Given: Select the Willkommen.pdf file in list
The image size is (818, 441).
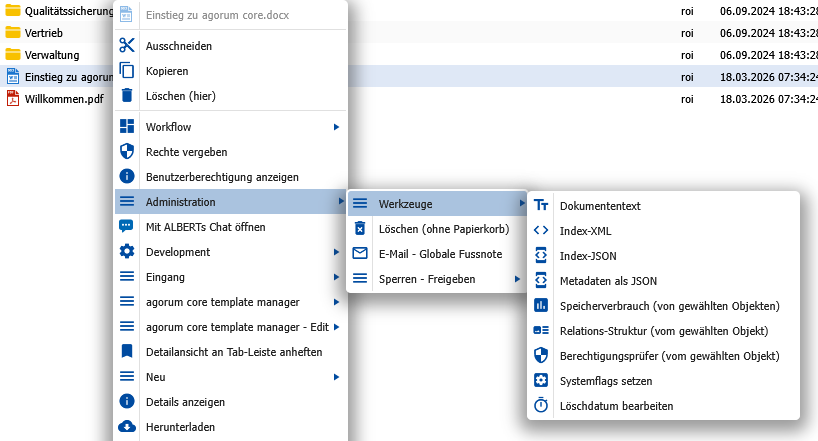Looking at the screenshot, I should (x=63, y=99).
